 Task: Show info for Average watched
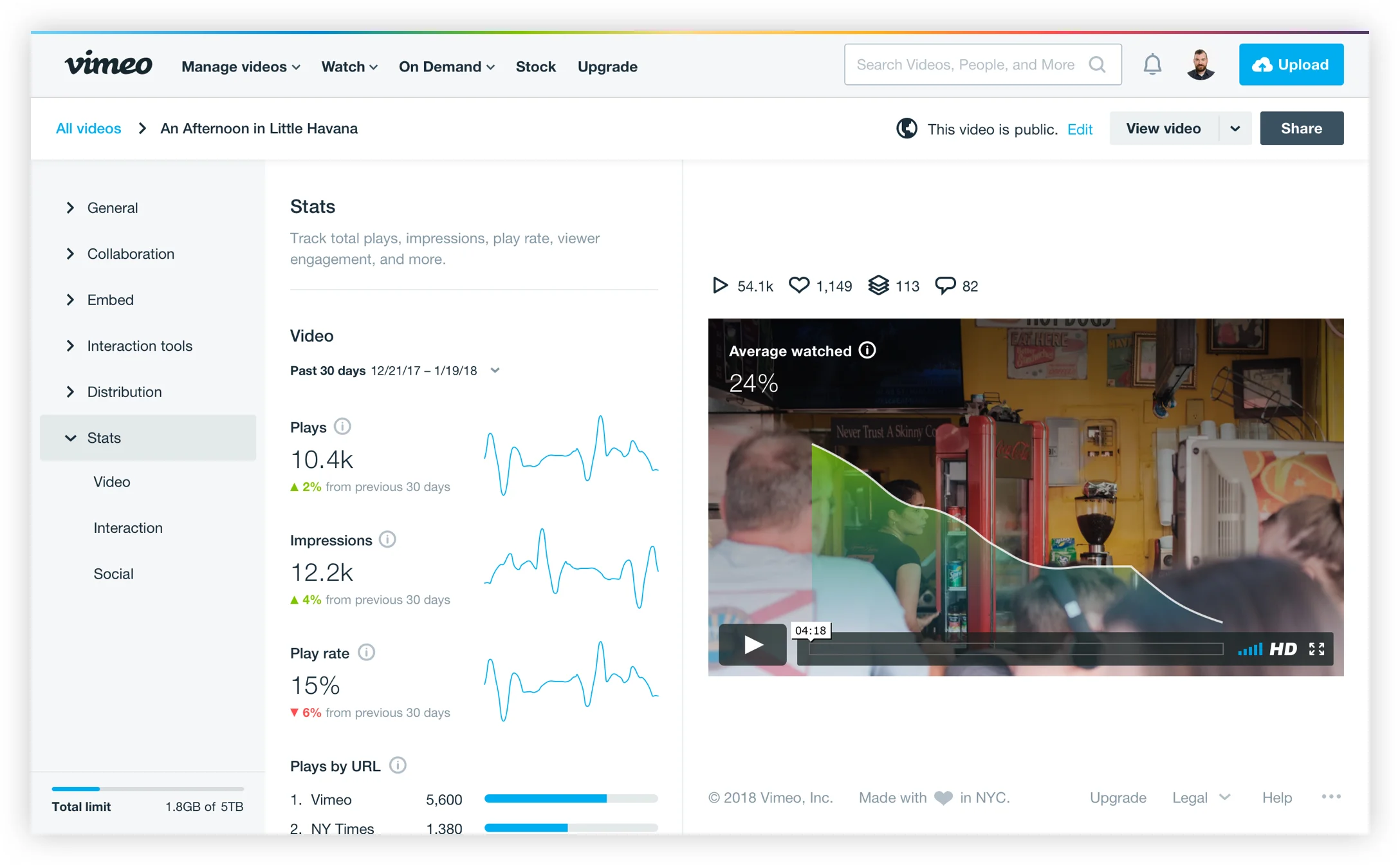tap(867, 350)
